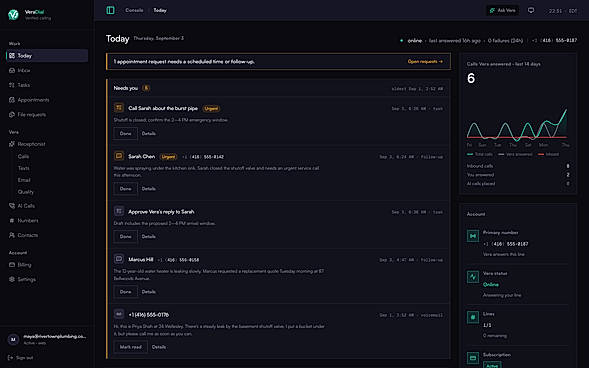Open Billing under Account
This screenshot has height=368, width=589.
(x=47, y=265)
